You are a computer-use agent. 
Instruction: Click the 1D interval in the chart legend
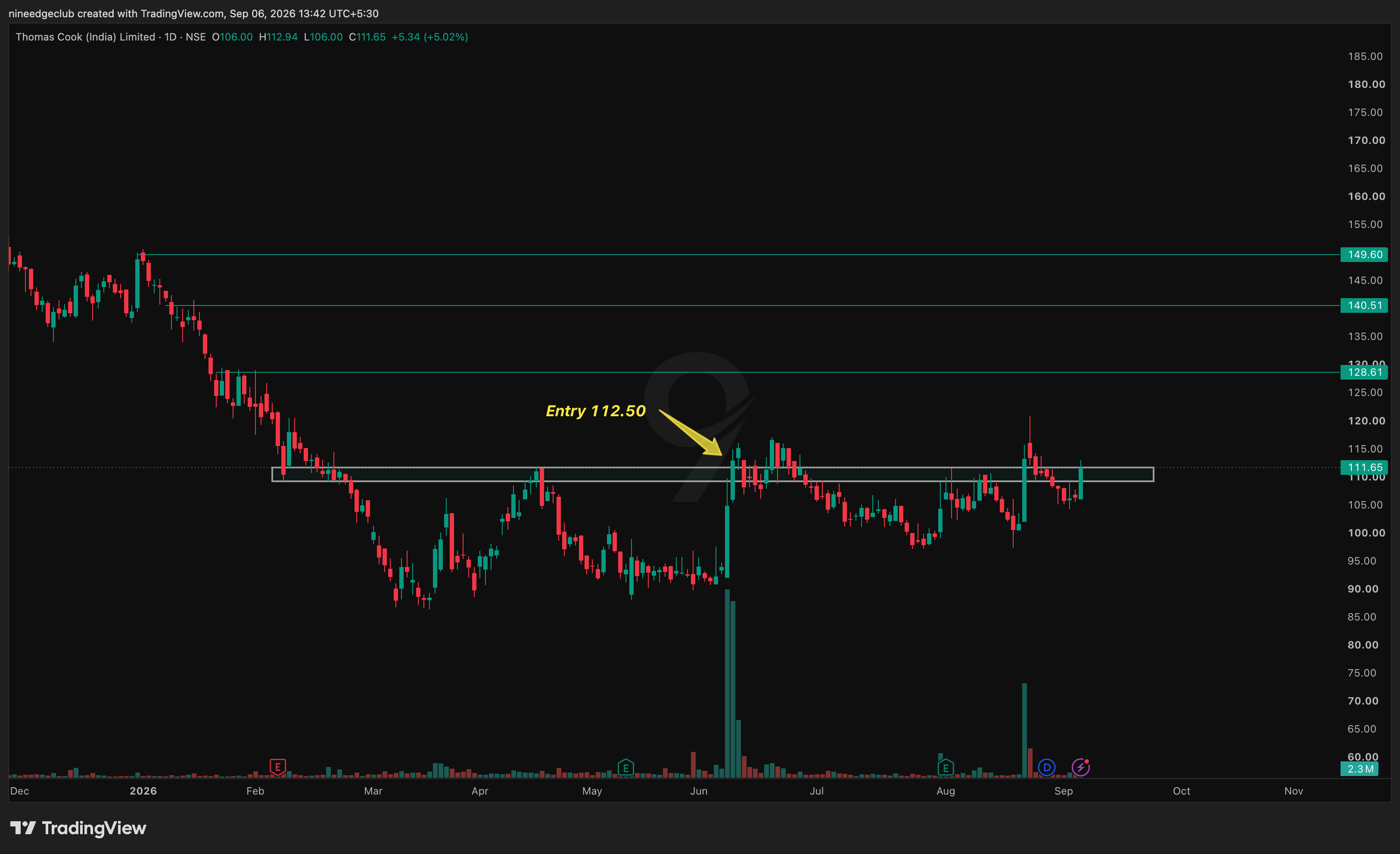coord(171,37)
